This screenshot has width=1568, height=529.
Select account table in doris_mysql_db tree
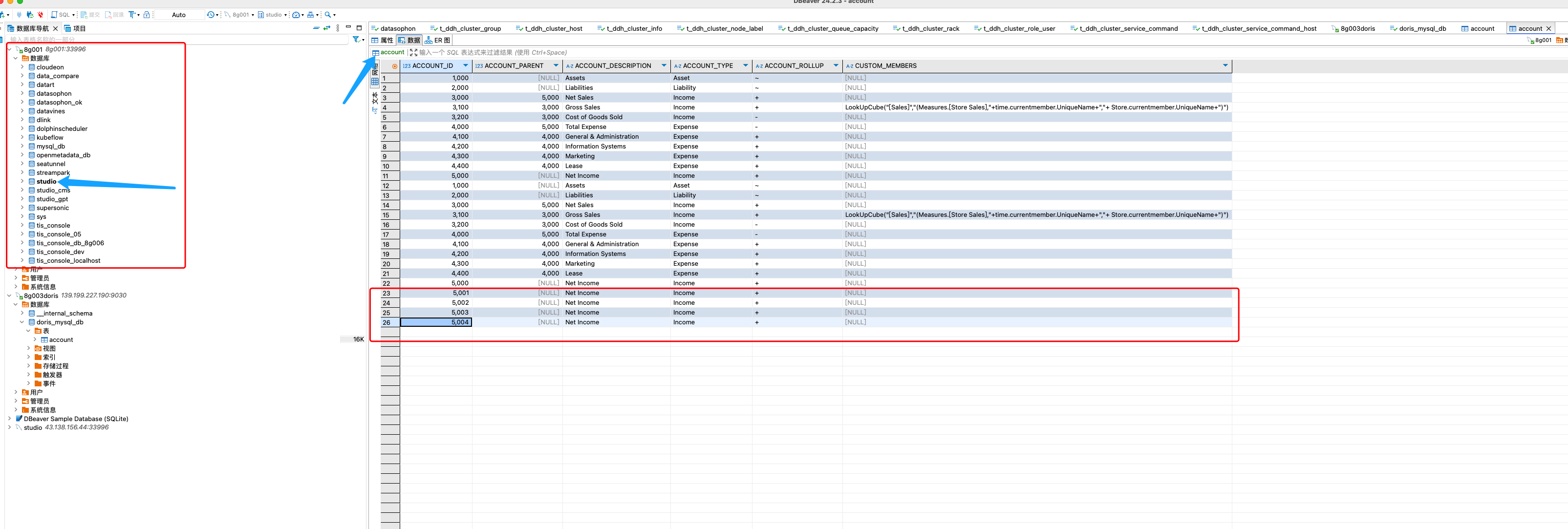tap(61, 339)
